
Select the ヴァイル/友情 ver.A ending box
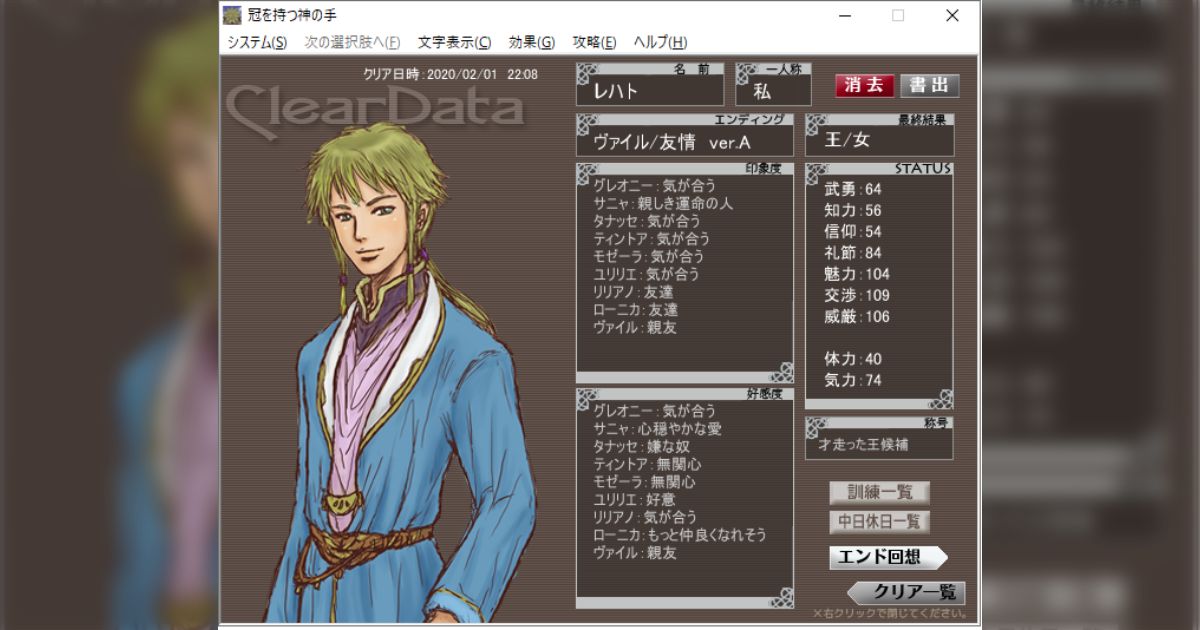point(685,141)
